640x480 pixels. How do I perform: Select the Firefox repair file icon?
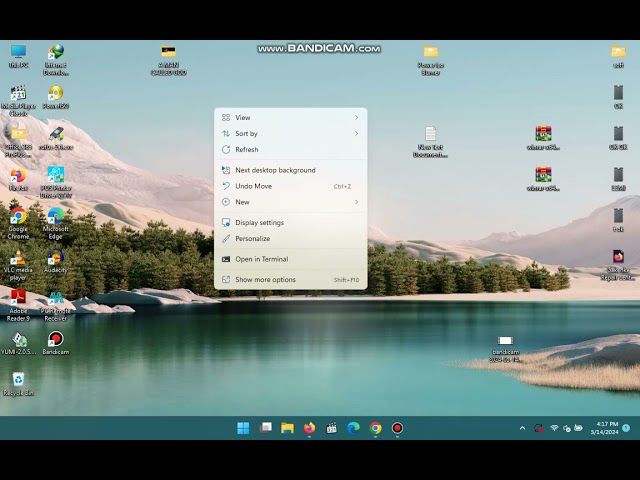point(618,265)
